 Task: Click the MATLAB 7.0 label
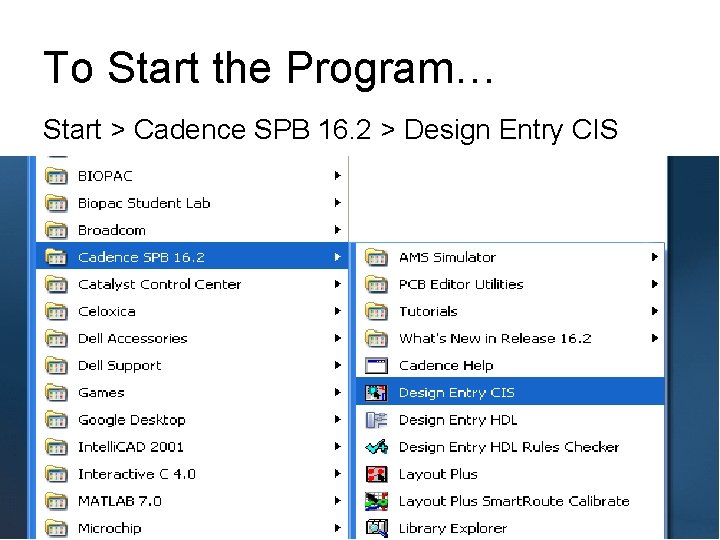[x=120, y=501]
